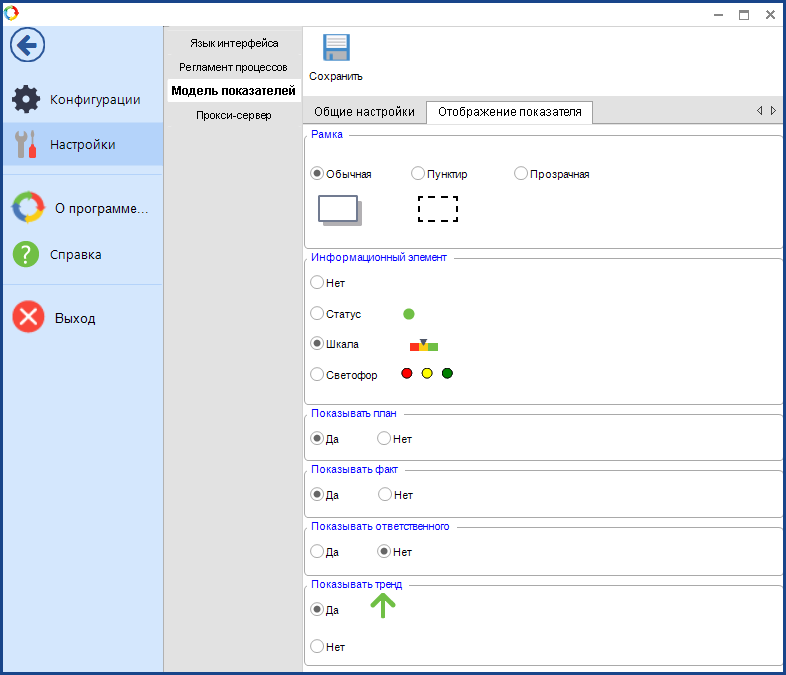Click the red Выход exit icon
786x675 pixels.
[x=27, y=318]
